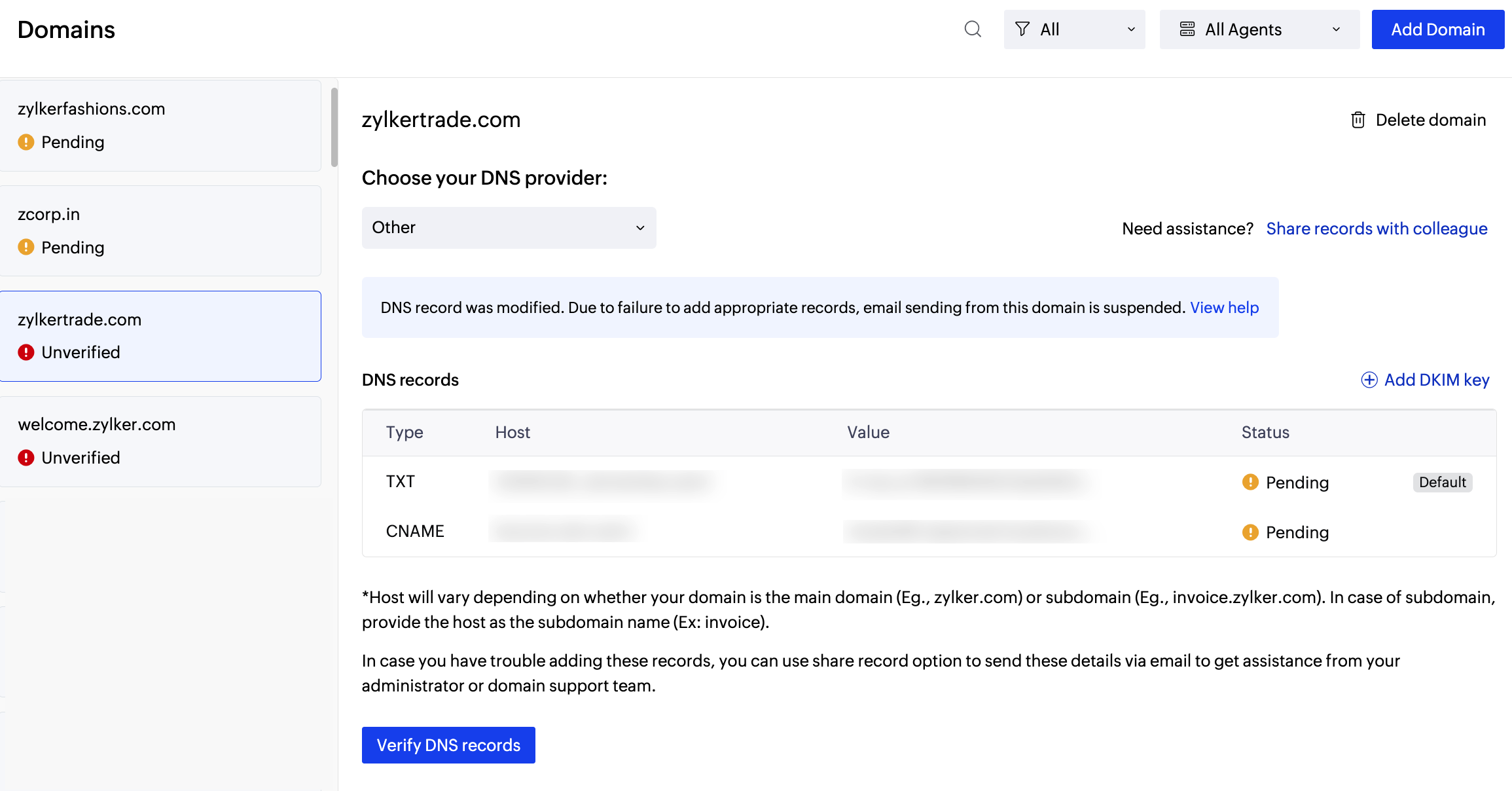Click the yellow pending icon on the TXT record

[x=1250, y=482]
